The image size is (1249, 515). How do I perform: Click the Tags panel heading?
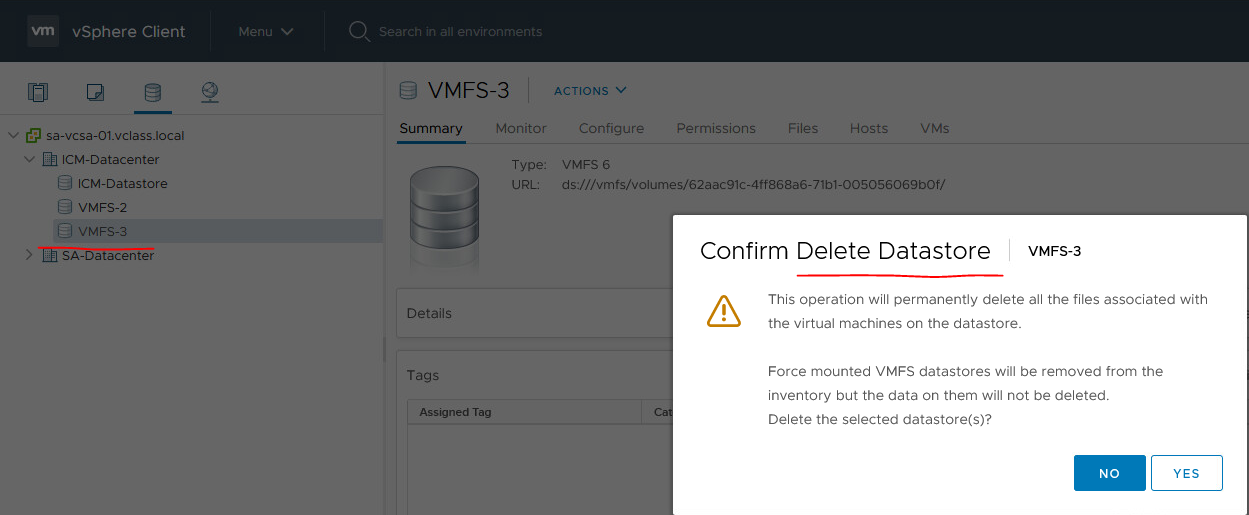coord(423,375)
